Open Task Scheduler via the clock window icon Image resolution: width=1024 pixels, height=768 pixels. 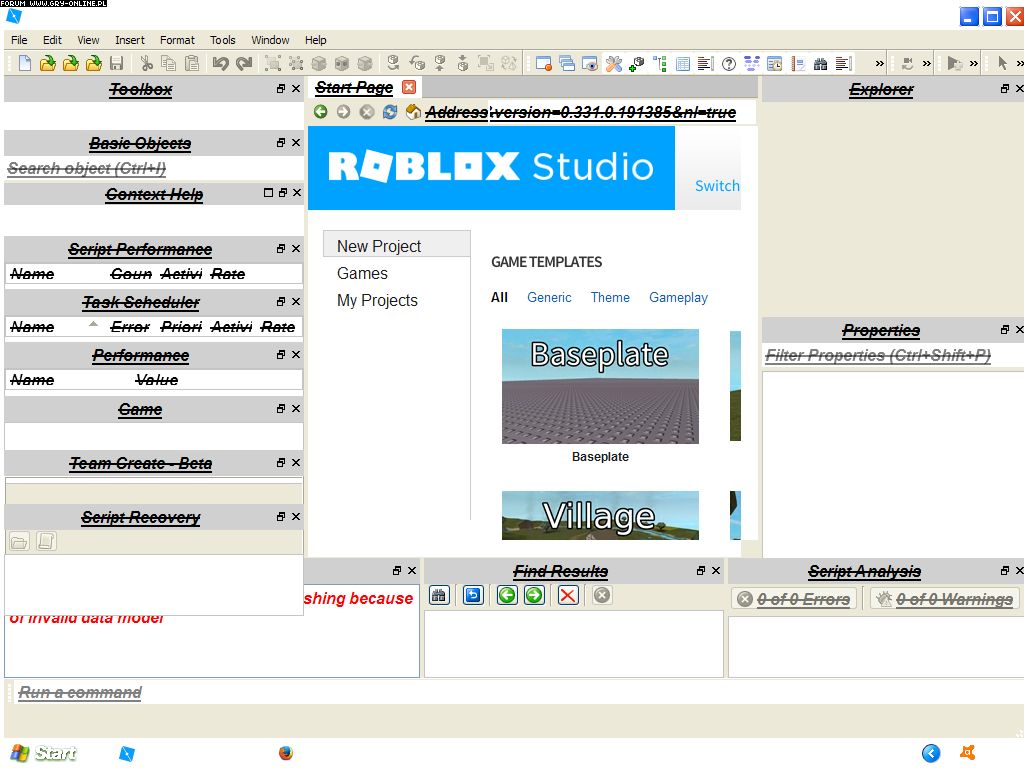pos(775,63)
